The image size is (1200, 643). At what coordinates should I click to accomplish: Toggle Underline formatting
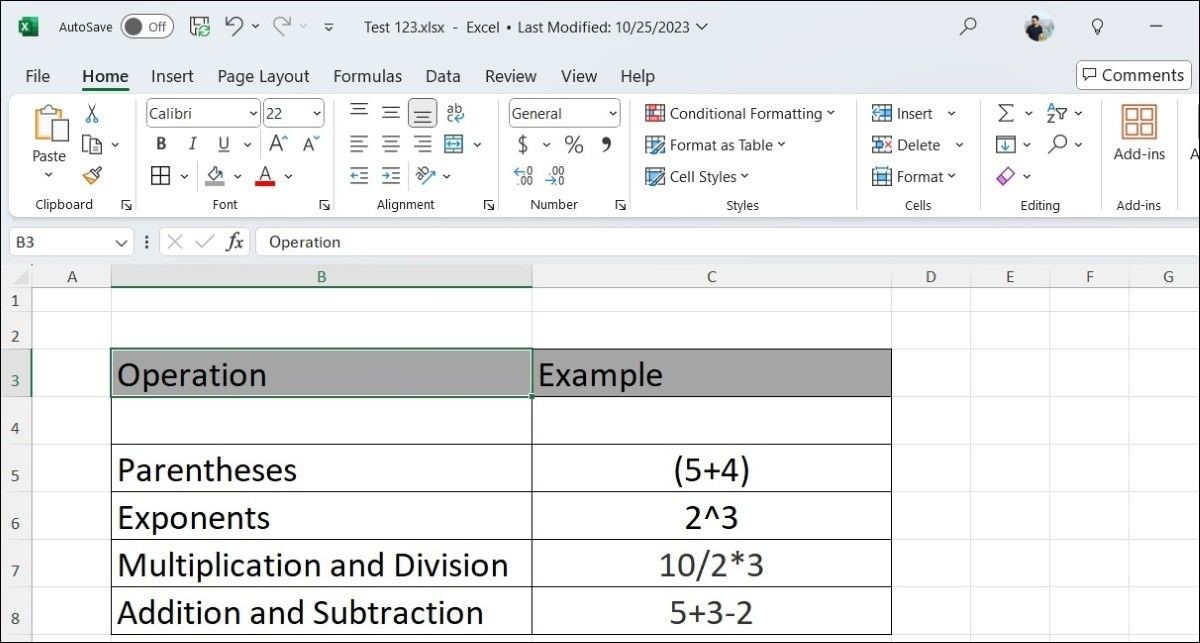tap(223, 144)
